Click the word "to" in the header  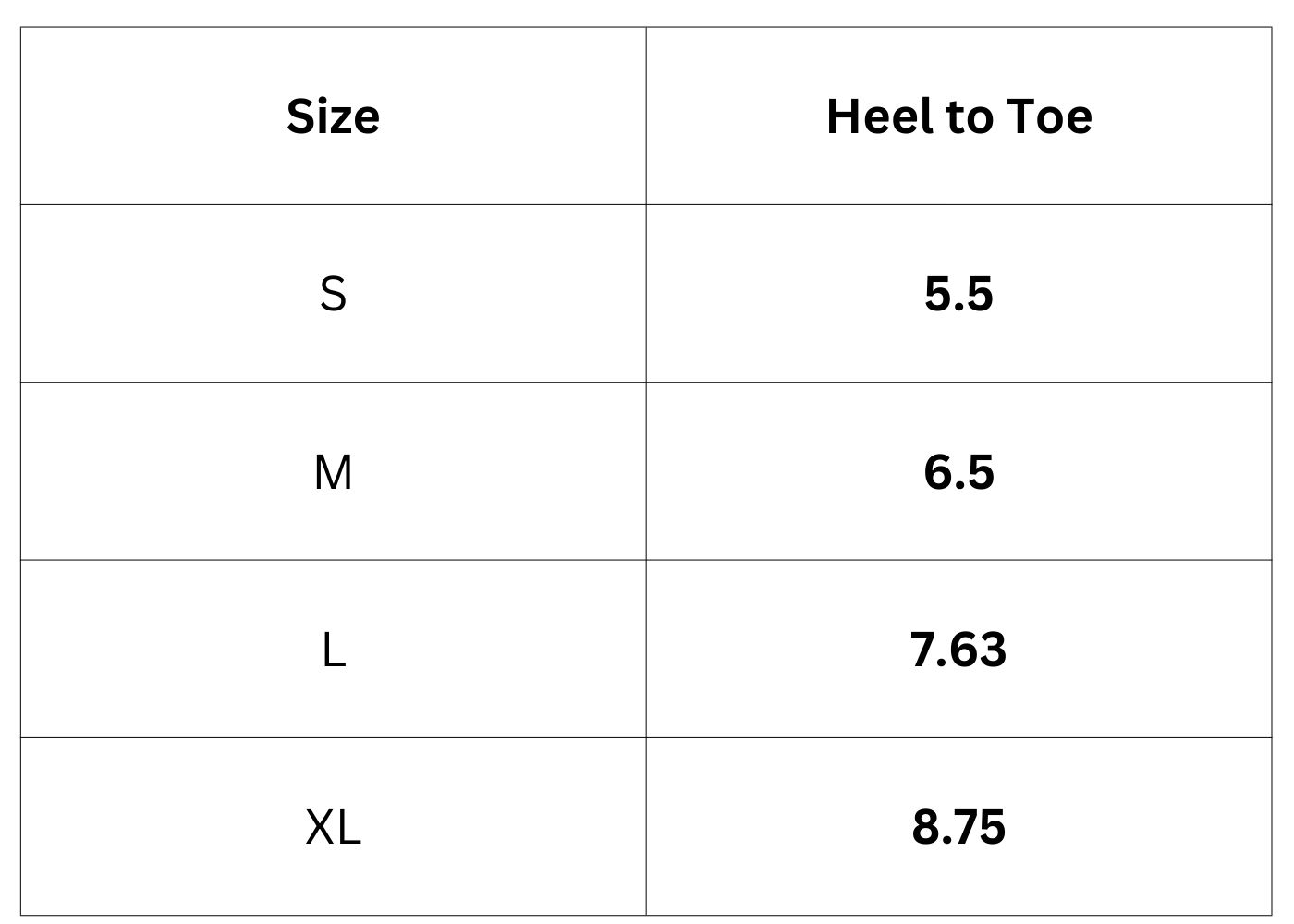(x=967, y=116)
